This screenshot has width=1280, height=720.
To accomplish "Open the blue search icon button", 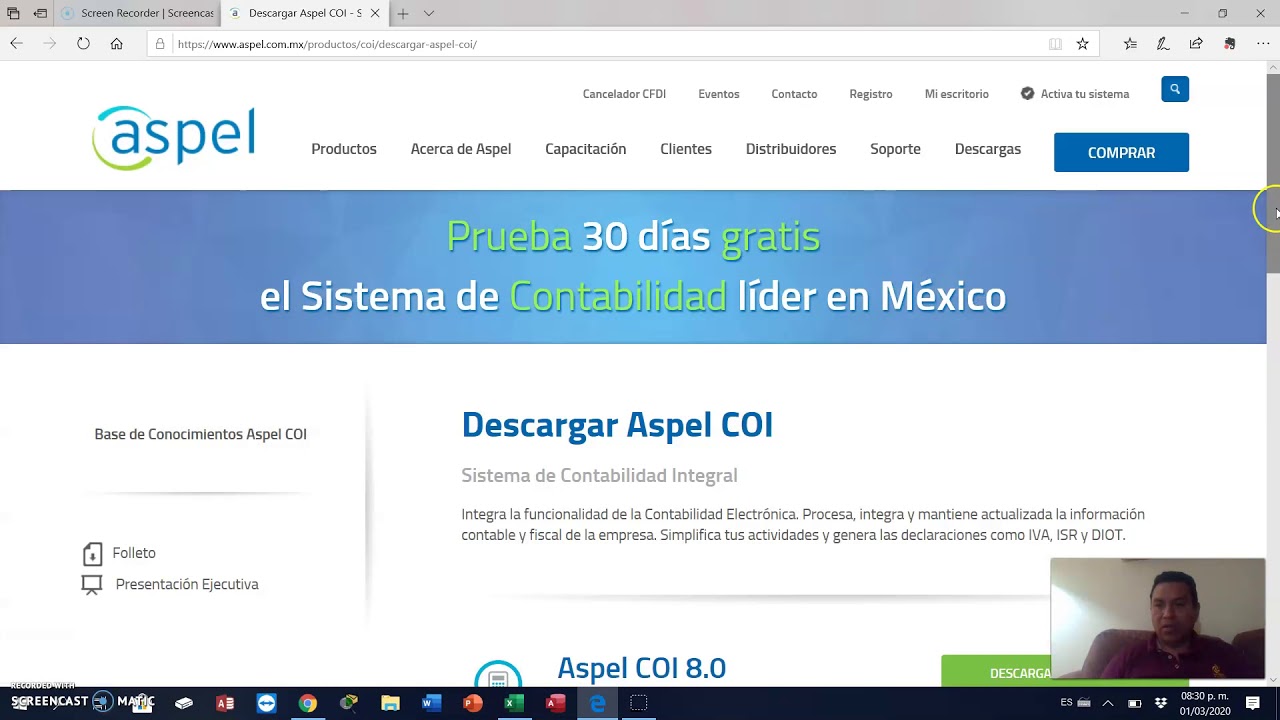I will coord(1175,89).
